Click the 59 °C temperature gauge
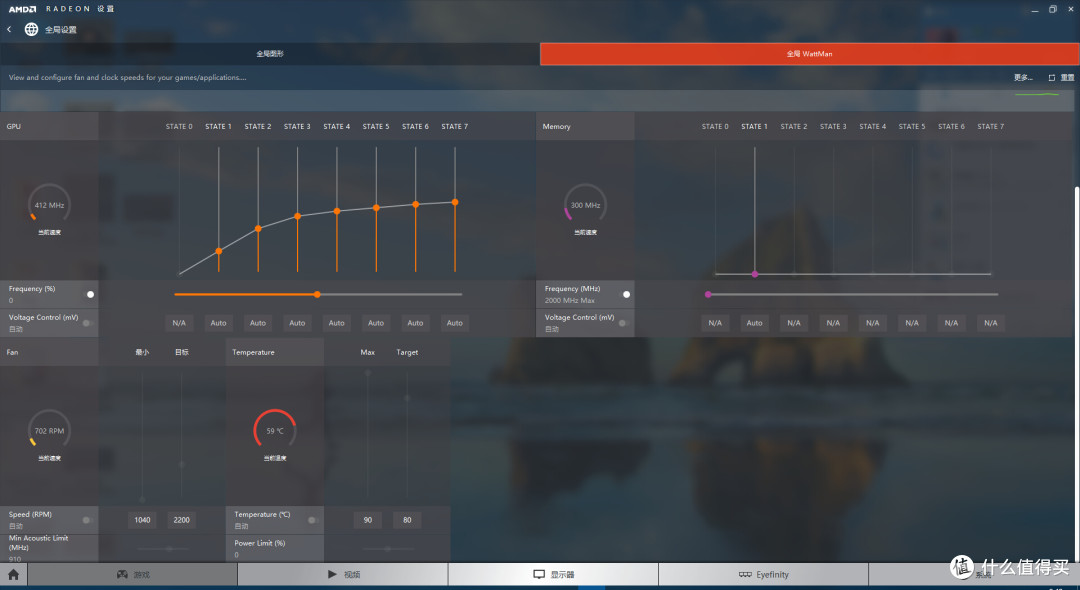Screen dimensions: 1080x590 275,430
